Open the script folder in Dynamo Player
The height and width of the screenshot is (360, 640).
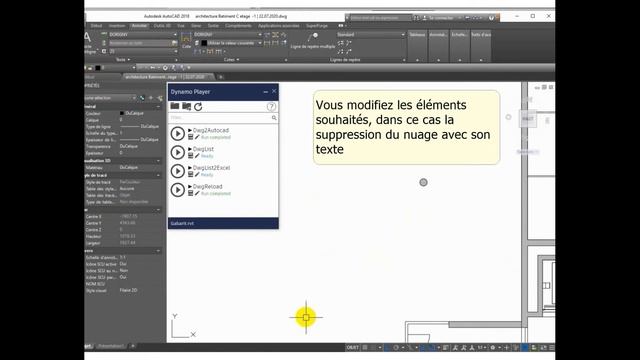(x=175, y=106)
